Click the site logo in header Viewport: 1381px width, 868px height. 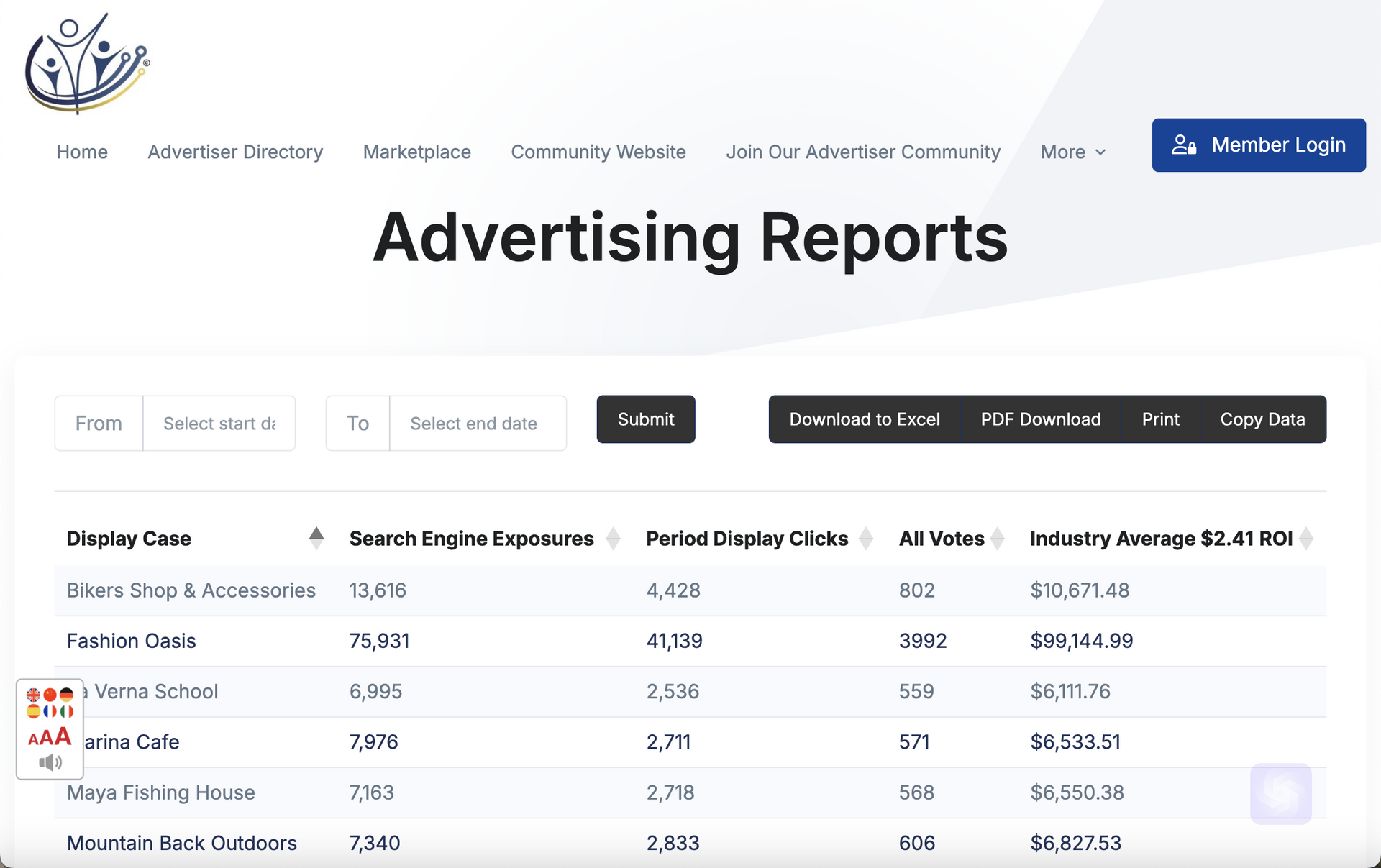(x=86, y=63)
